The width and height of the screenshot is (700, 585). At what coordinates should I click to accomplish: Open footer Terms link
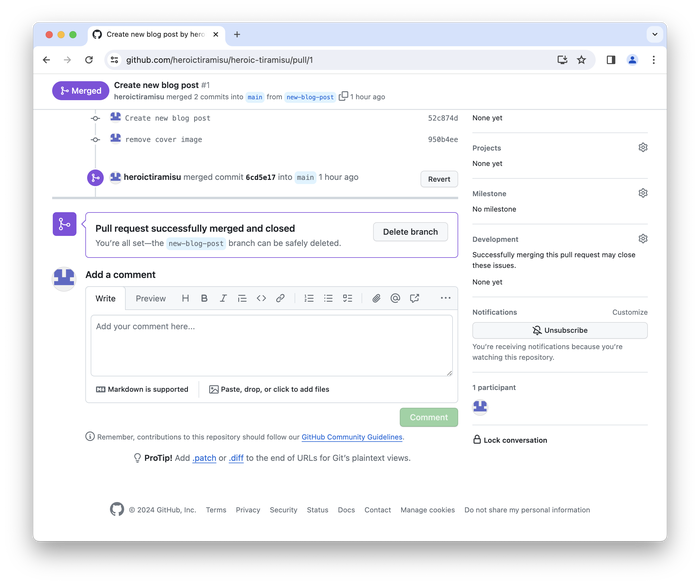216,510
